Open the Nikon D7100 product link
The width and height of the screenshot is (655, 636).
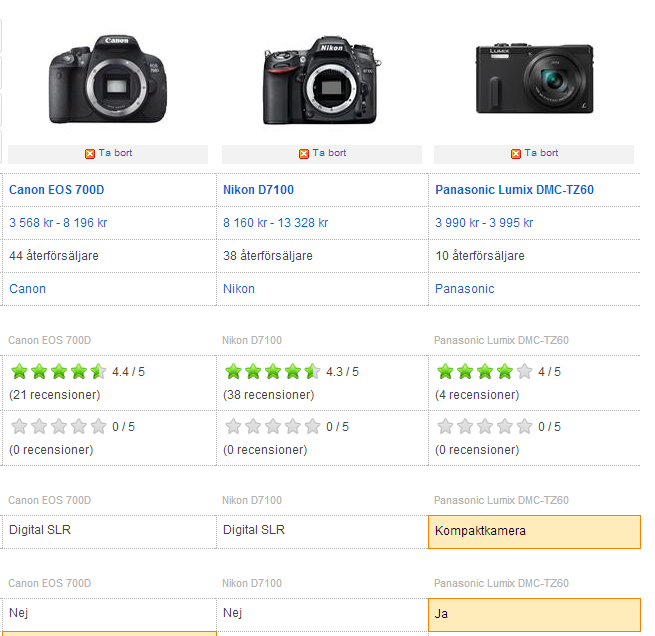(x=258, y=190)
